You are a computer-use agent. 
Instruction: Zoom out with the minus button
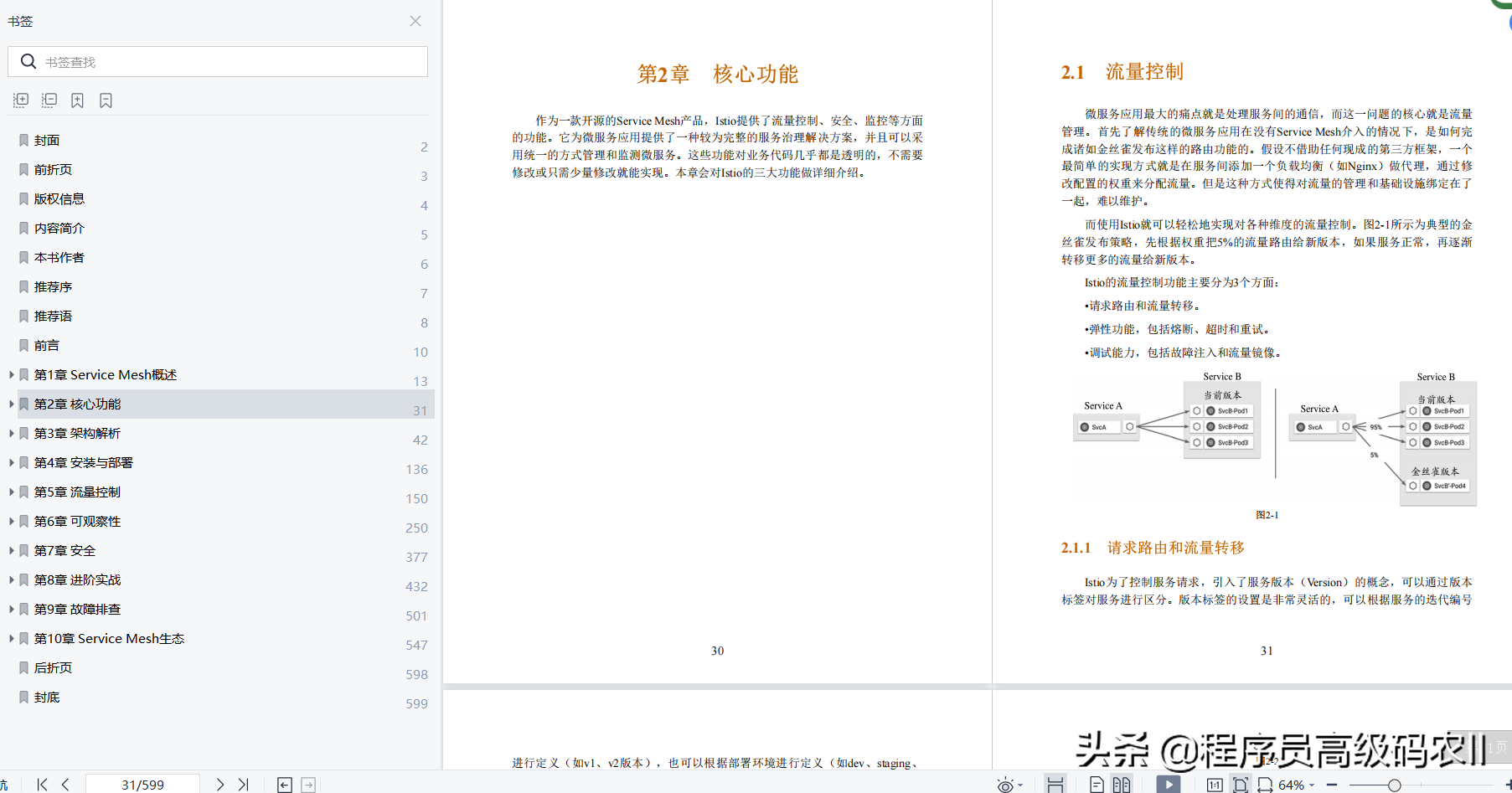[x=1332, y=785]
